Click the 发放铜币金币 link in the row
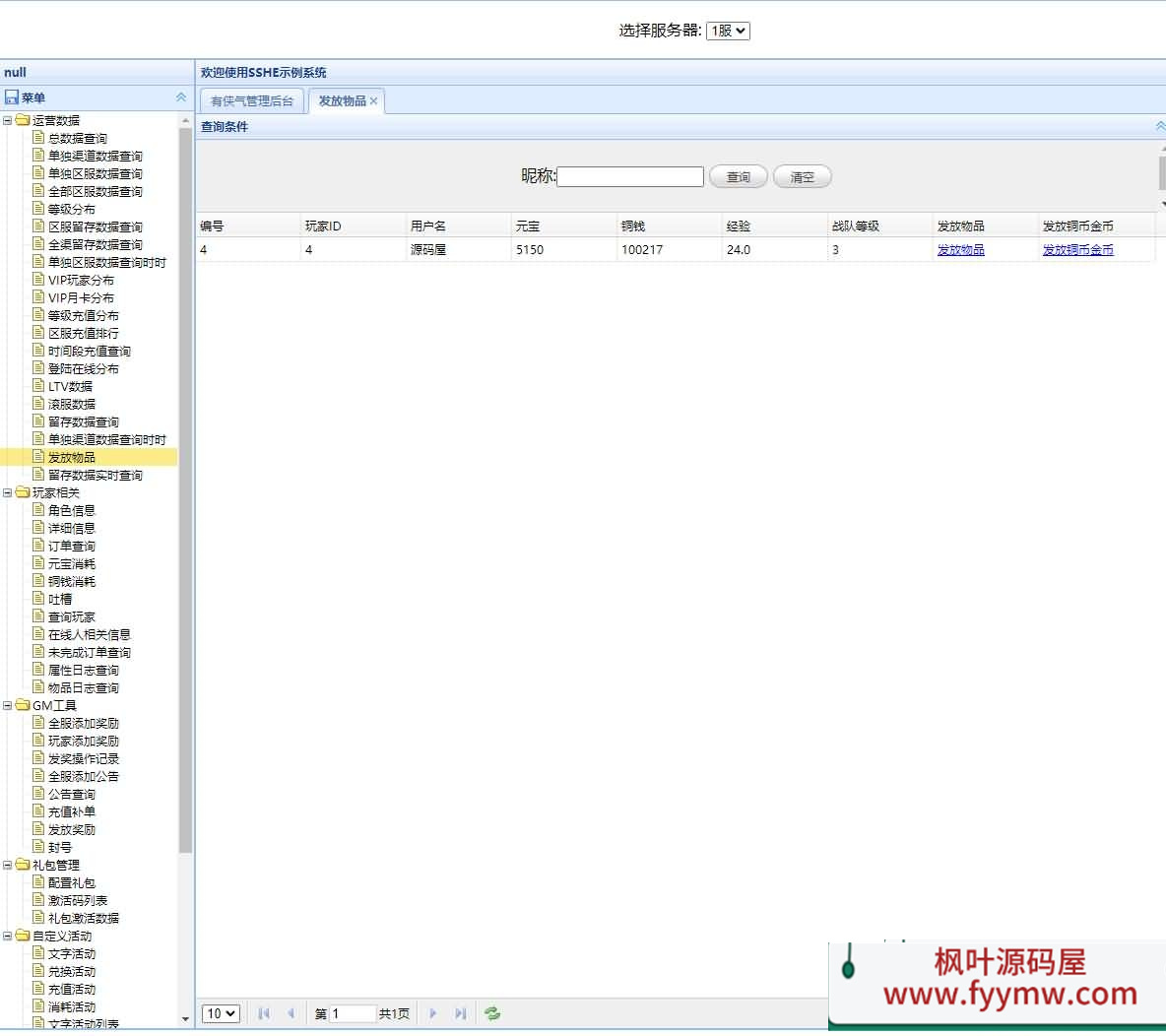This screenshot has width=1166, height=1036. 1077,250
